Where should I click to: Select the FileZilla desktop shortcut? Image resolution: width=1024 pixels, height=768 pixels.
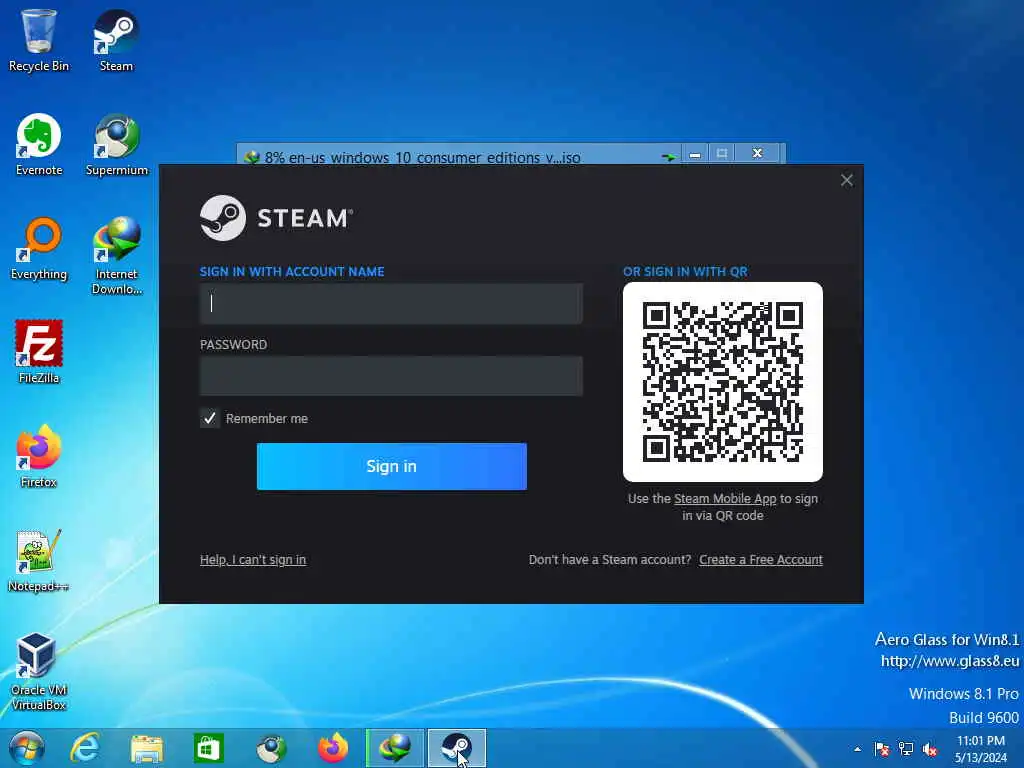click(39, 352)
